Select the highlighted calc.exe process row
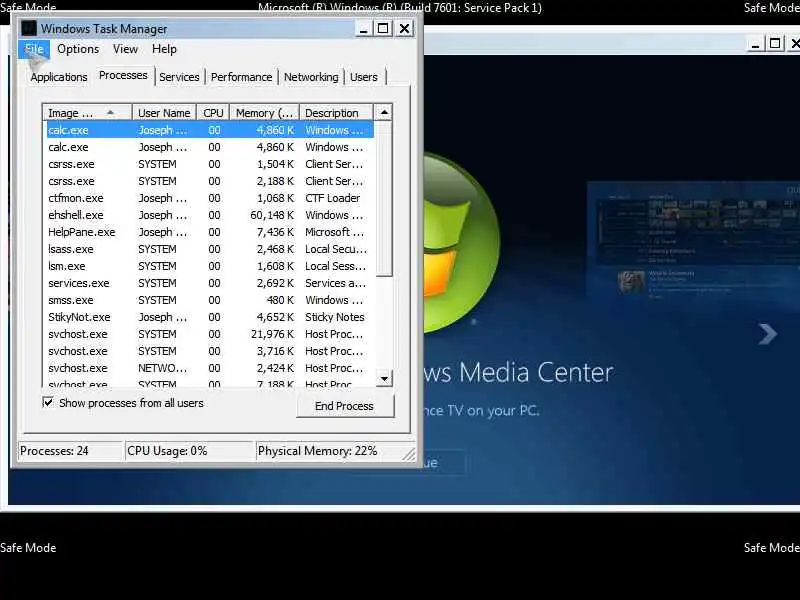This screenshot has height=600, width=800. [210, 130]
